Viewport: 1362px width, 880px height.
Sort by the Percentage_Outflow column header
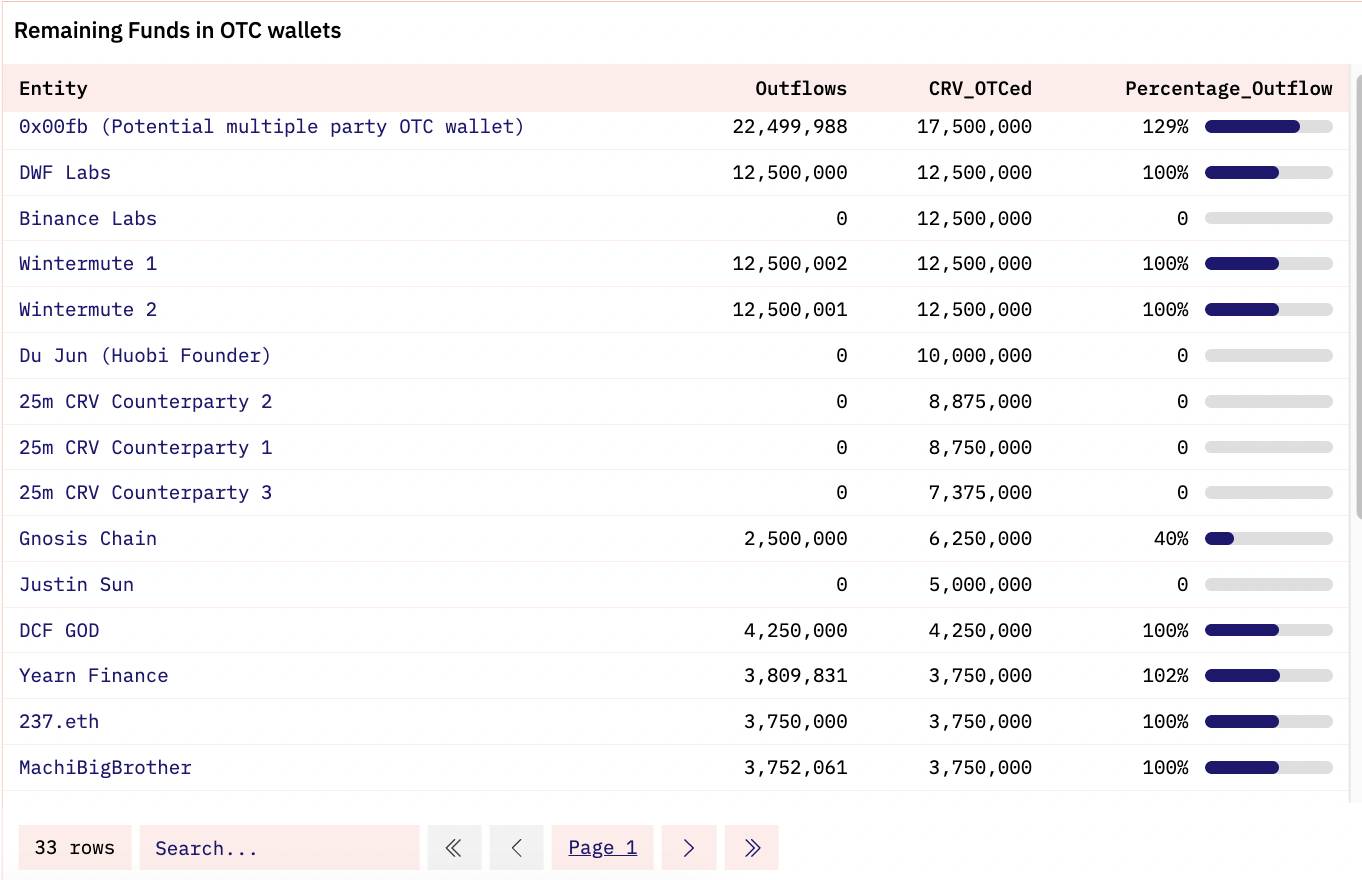tap(1229, 88)
